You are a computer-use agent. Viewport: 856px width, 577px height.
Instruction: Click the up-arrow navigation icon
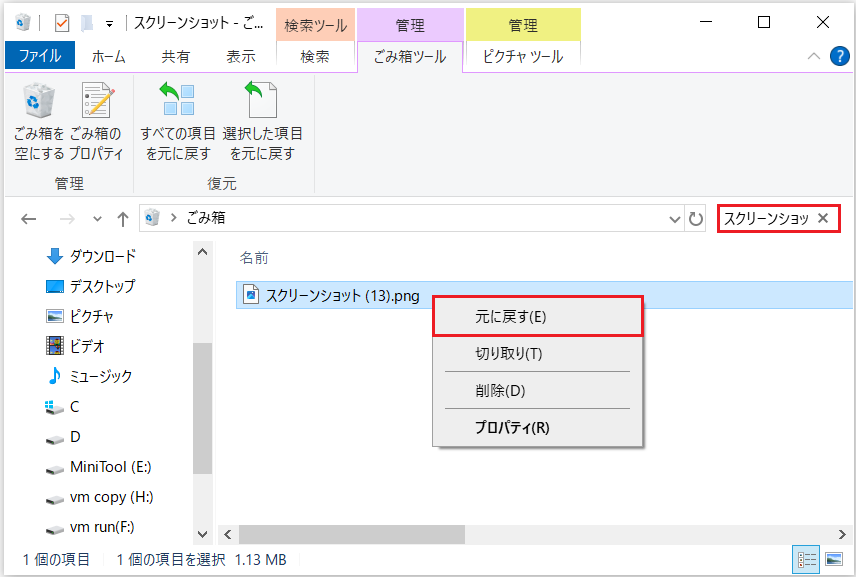122,218
